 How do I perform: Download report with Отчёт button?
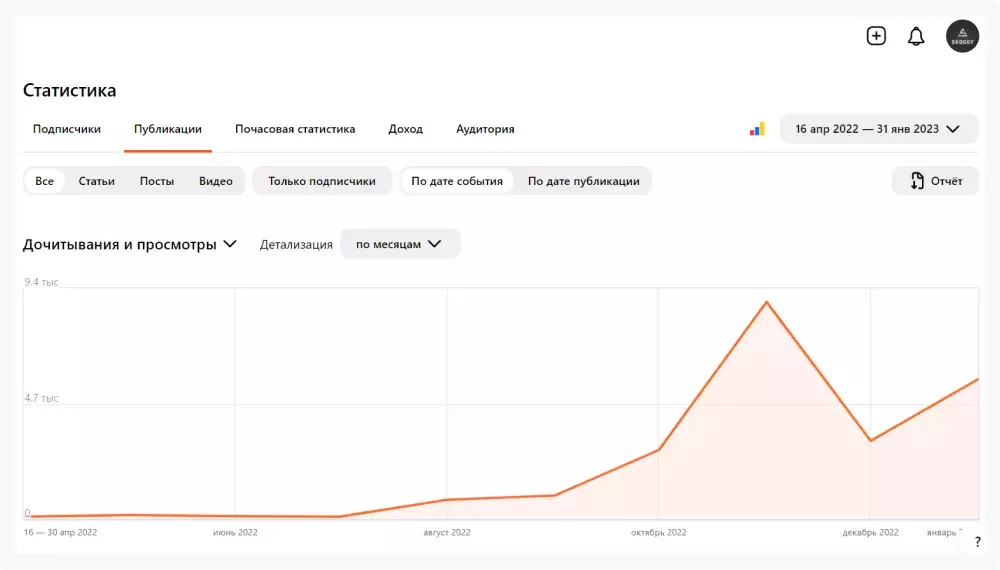click(936, 181)
